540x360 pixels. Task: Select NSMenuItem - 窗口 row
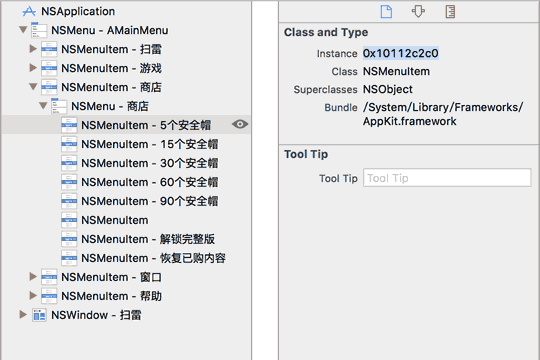125,277
